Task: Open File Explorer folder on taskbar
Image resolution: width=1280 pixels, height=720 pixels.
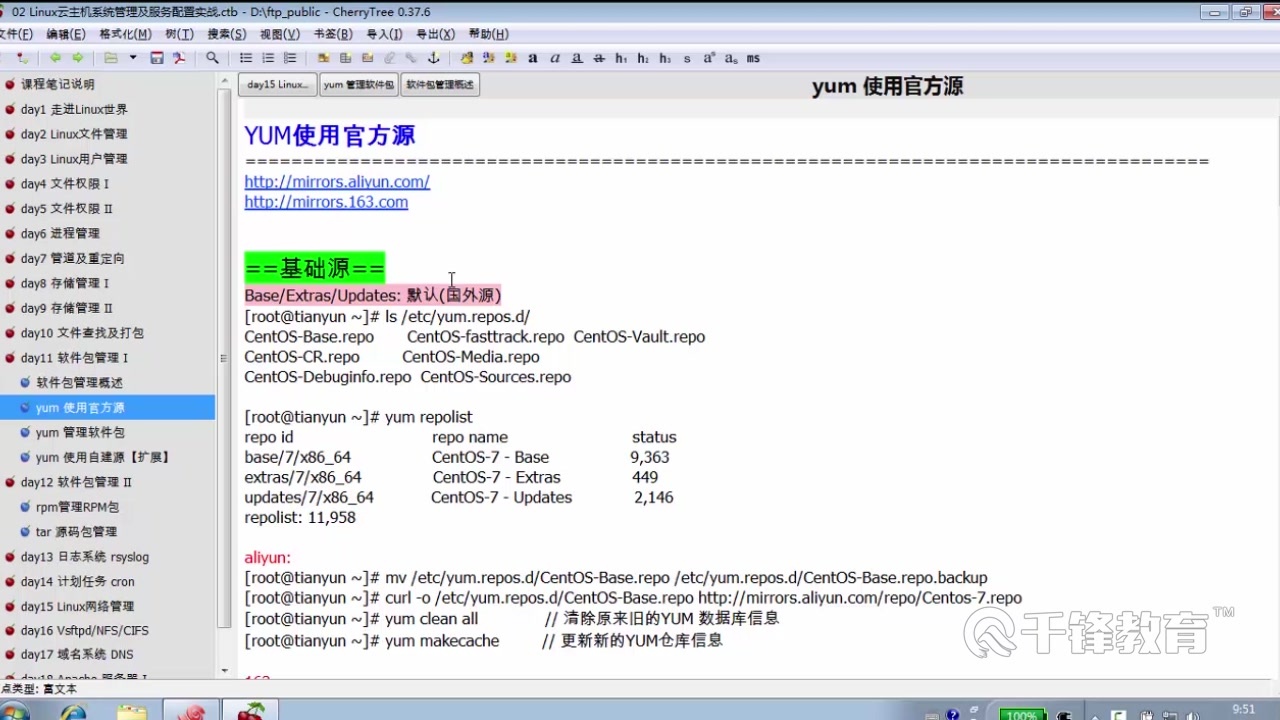Action: (131, 711)
